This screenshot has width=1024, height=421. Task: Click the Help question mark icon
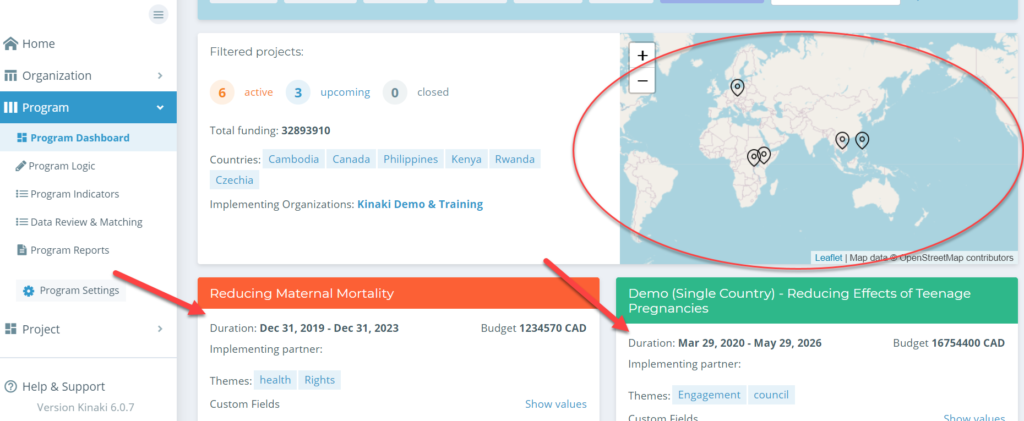tap(10, 386)
